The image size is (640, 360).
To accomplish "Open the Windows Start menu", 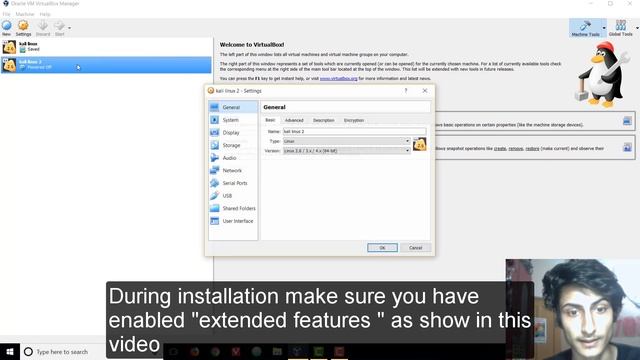I will (x=10, y=351).
